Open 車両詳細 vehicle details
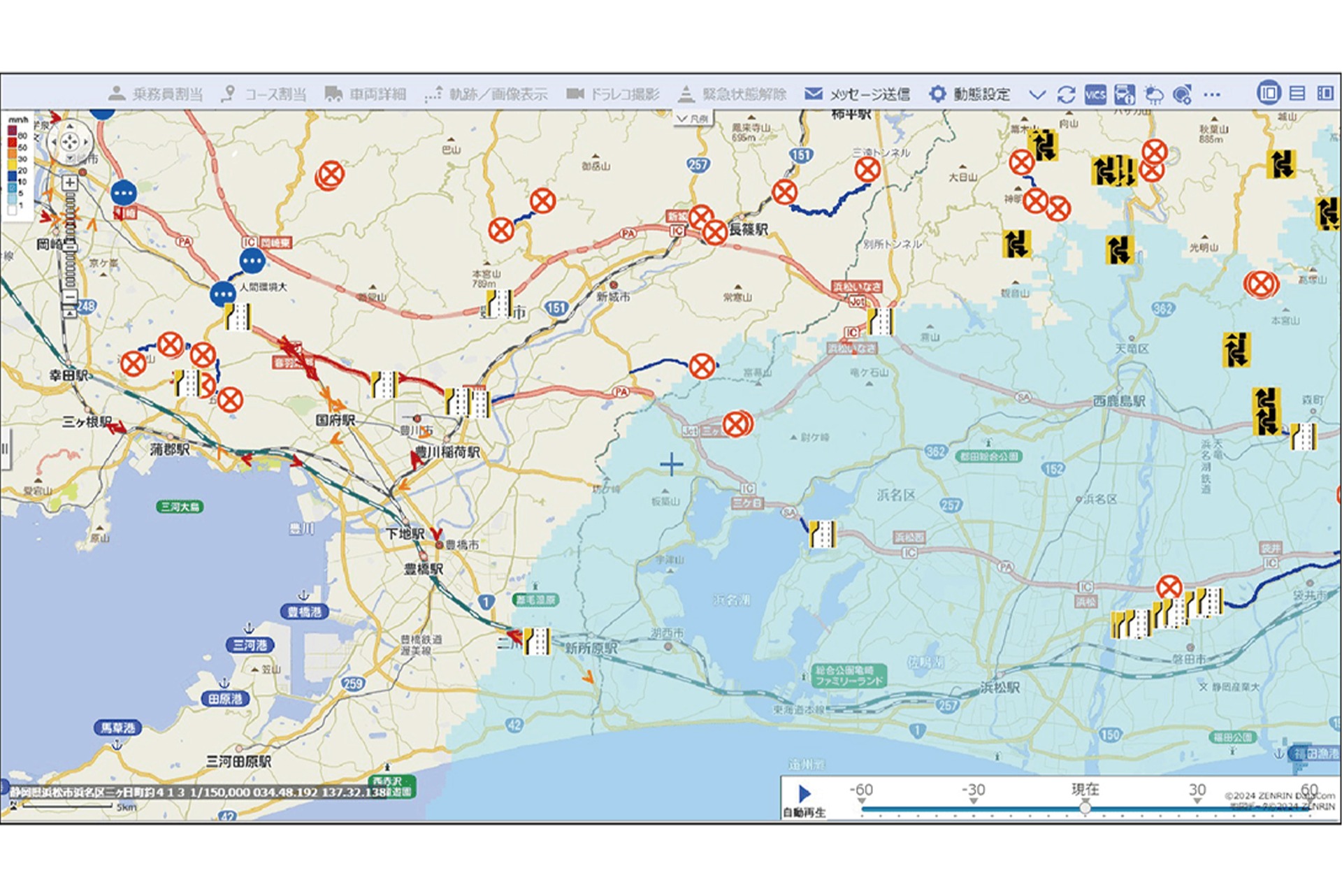 [365, 94]
